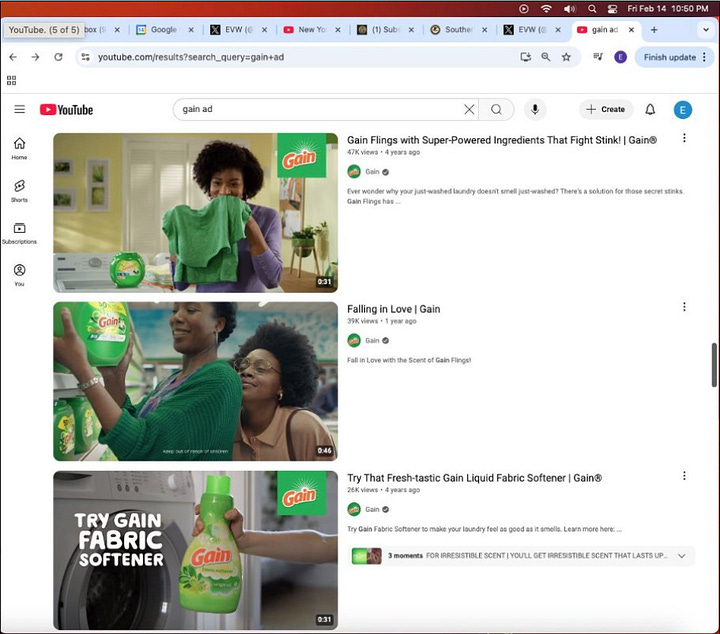View site information icon in address bar
Viewport: 720px width, 634px height.
point(85,57)
